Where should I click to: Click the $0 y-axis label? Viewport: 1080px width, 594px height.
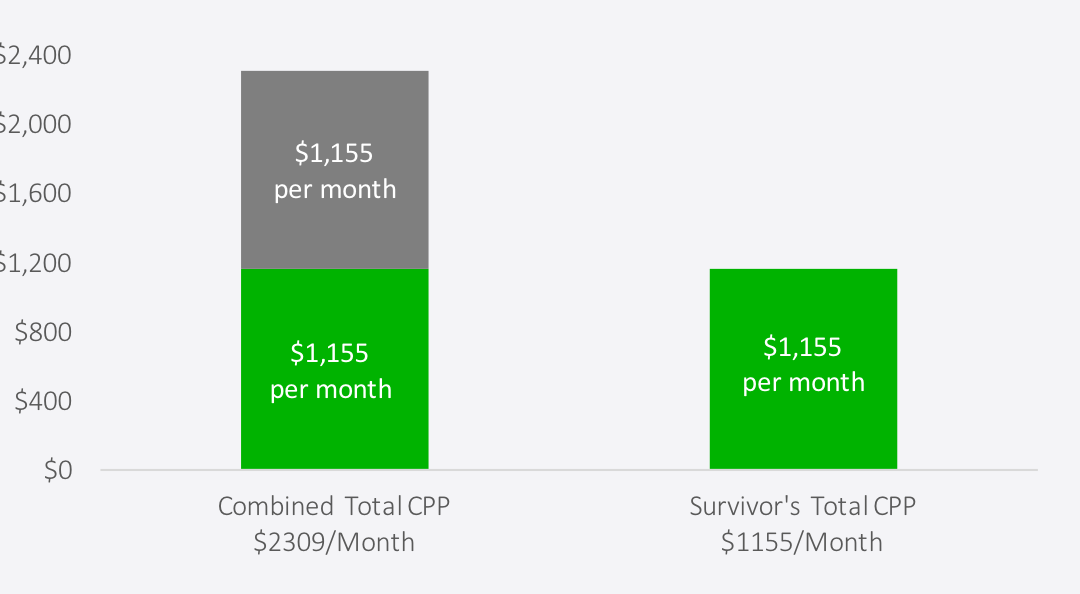coord(58,470)
